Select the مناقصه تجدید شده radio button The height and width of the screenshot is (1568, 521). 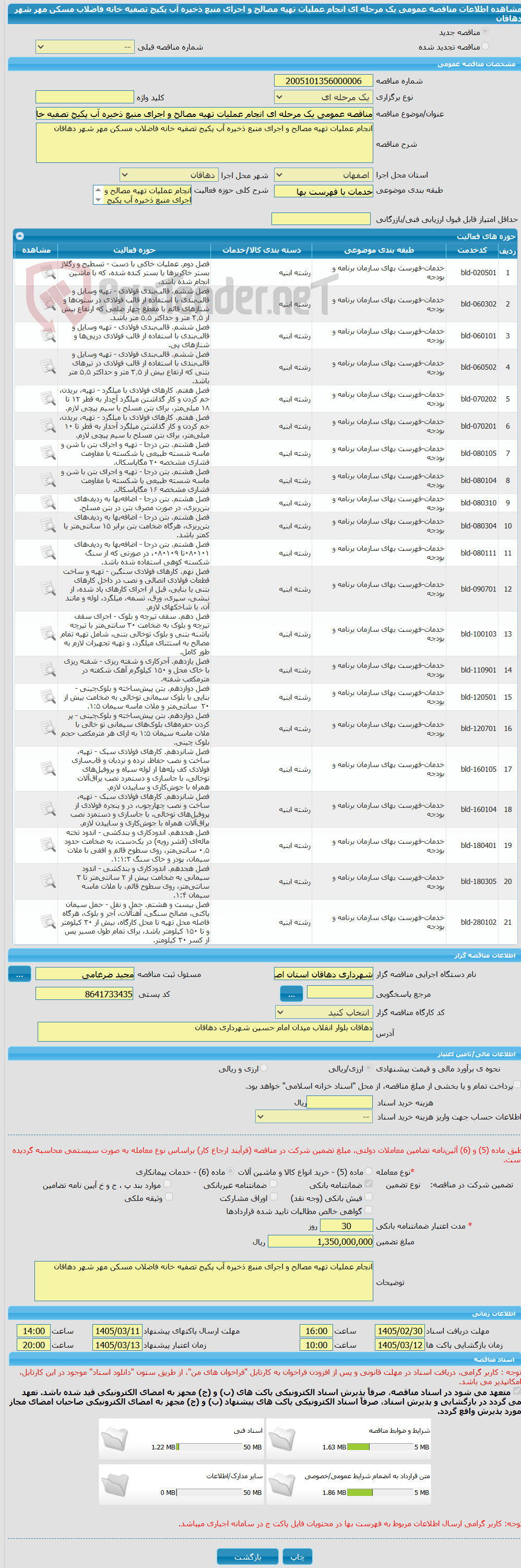[x=485, y=46]
